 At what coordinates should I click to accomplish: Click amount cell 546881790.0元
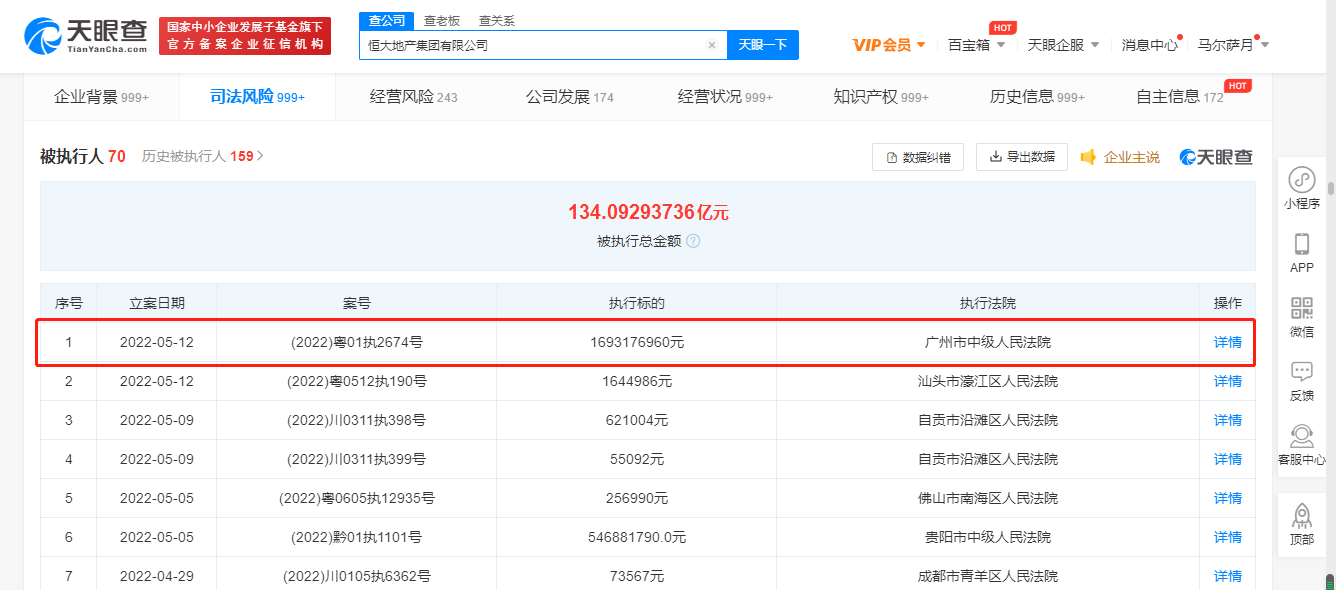[x=637, y=537]
